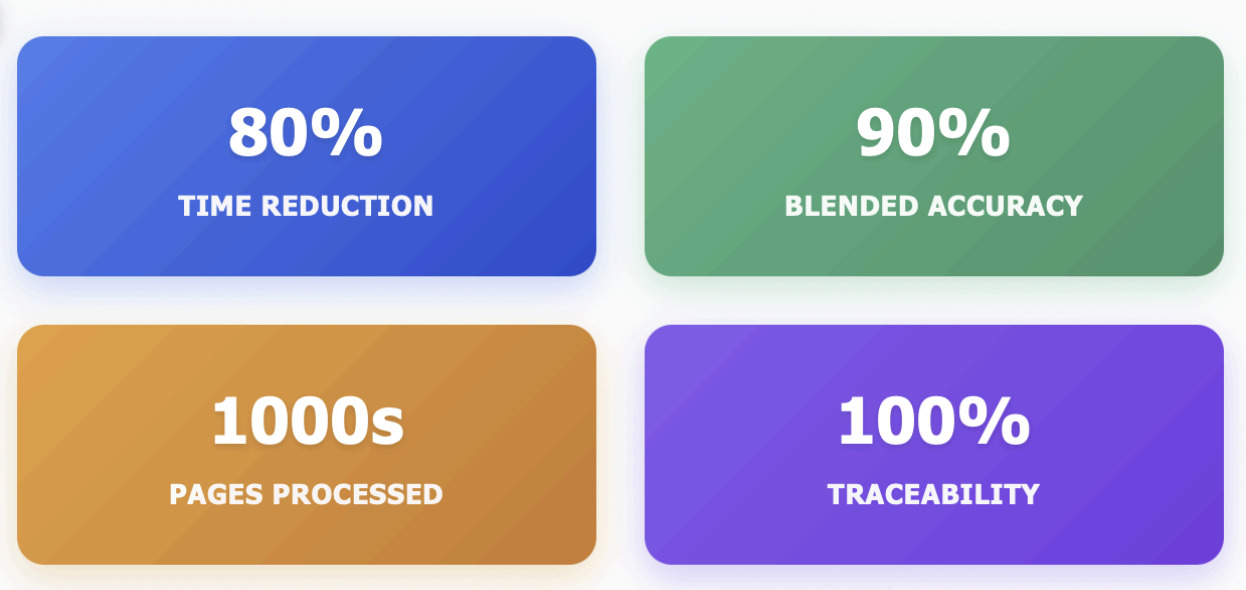This screenshot has height=590, width=1246.
Task: Click the PAGES PROCESSED label
Action: click(x=306, y=494)
